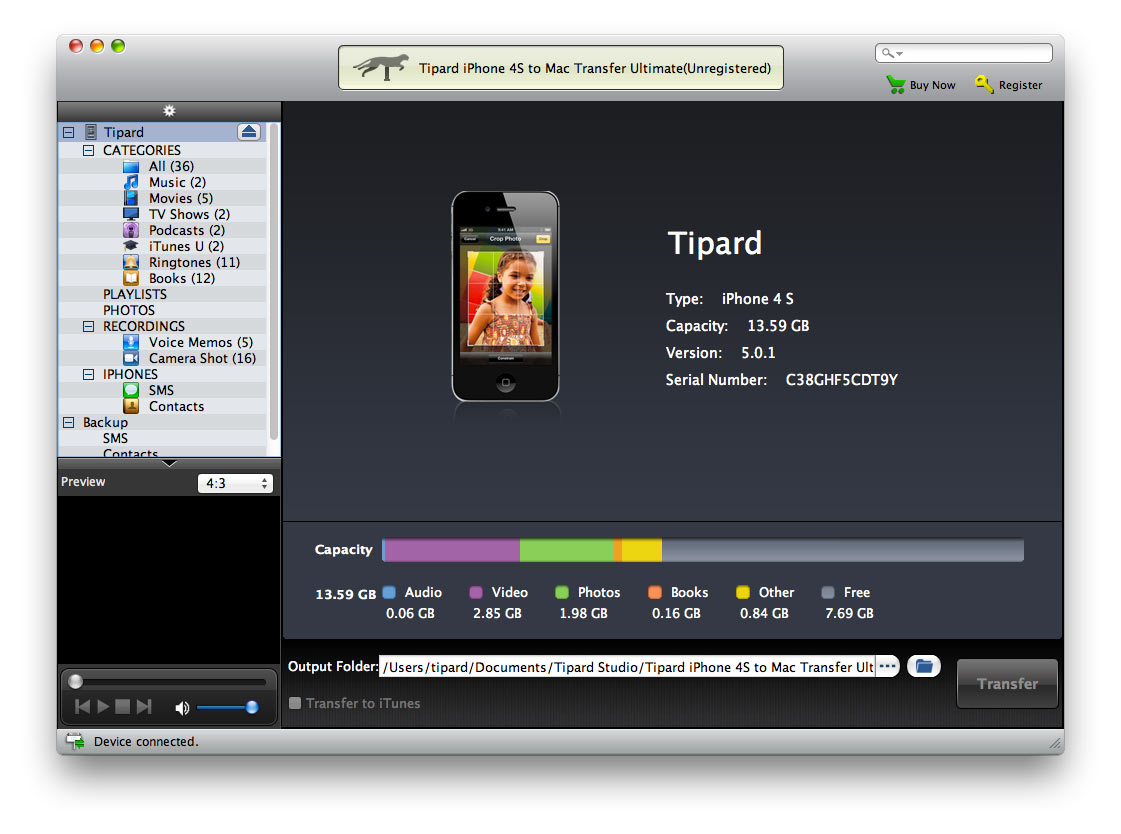Enable Transfer to iTunes
The height and width of the screenshot is (834, 1121).
[x=295, y=703]
